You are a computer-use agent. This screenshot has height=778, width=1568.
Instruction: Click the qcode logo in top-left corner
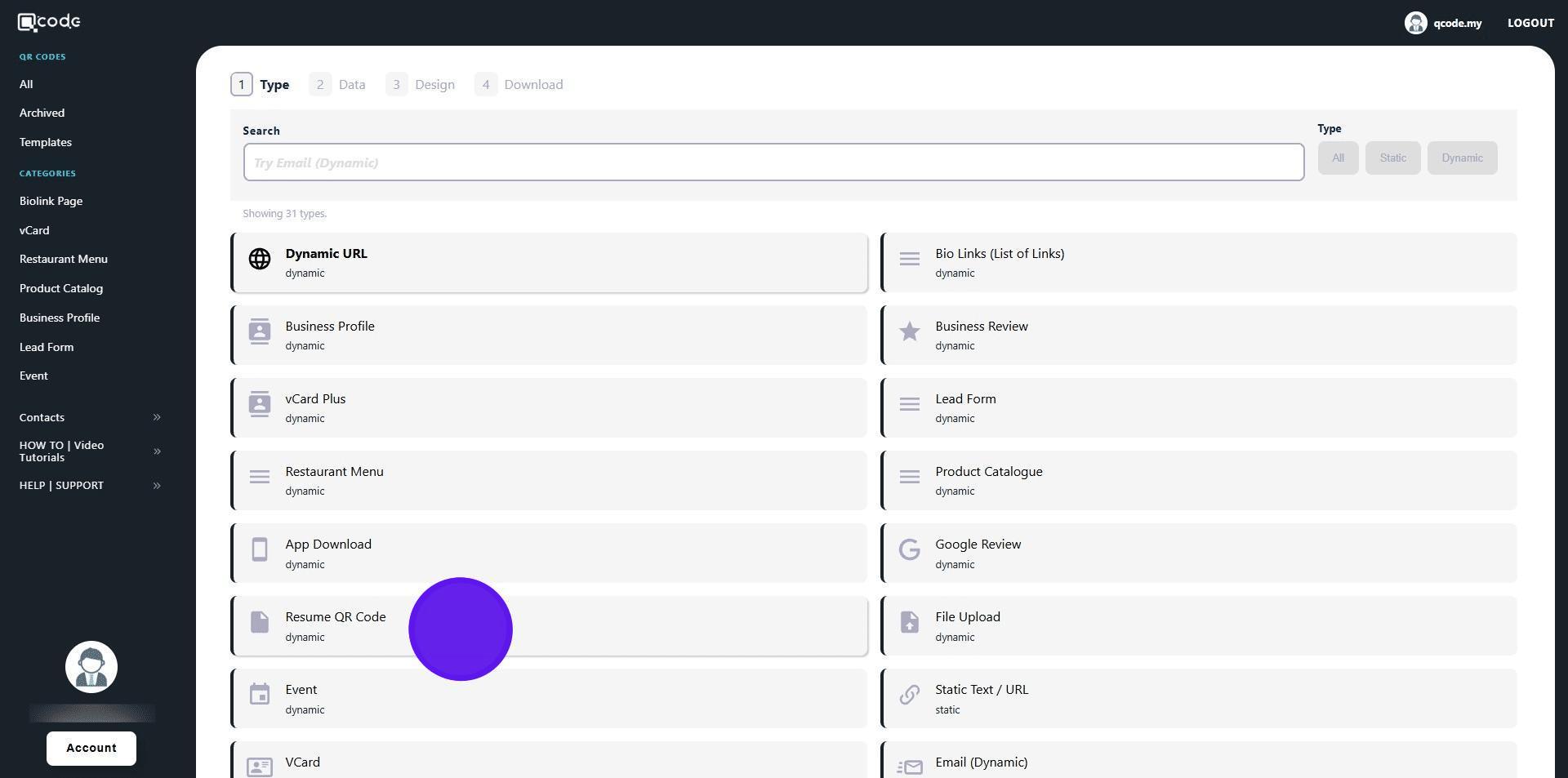point(49,22)
